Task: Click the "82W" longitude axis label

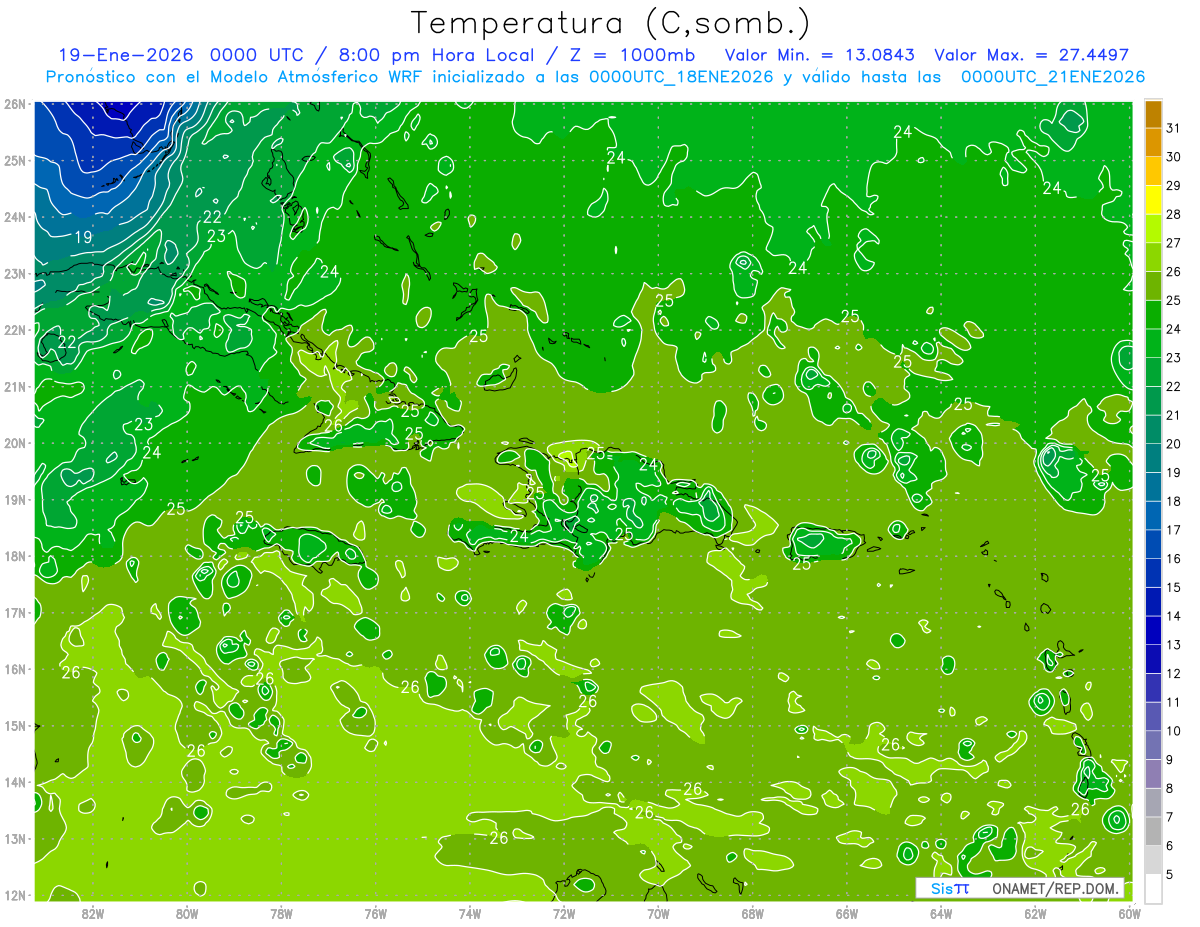Action: tap(93, 912)
